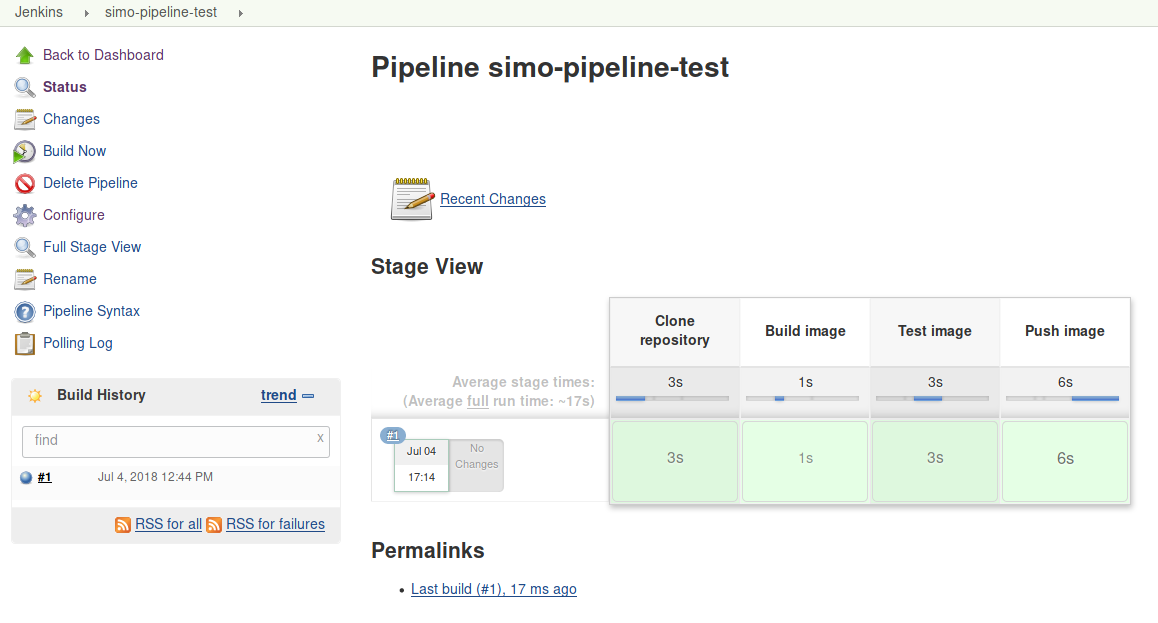Click the Jenkins breadcrumb link
This screenshot has width=1158, height=623.
[x=39, y=13]
